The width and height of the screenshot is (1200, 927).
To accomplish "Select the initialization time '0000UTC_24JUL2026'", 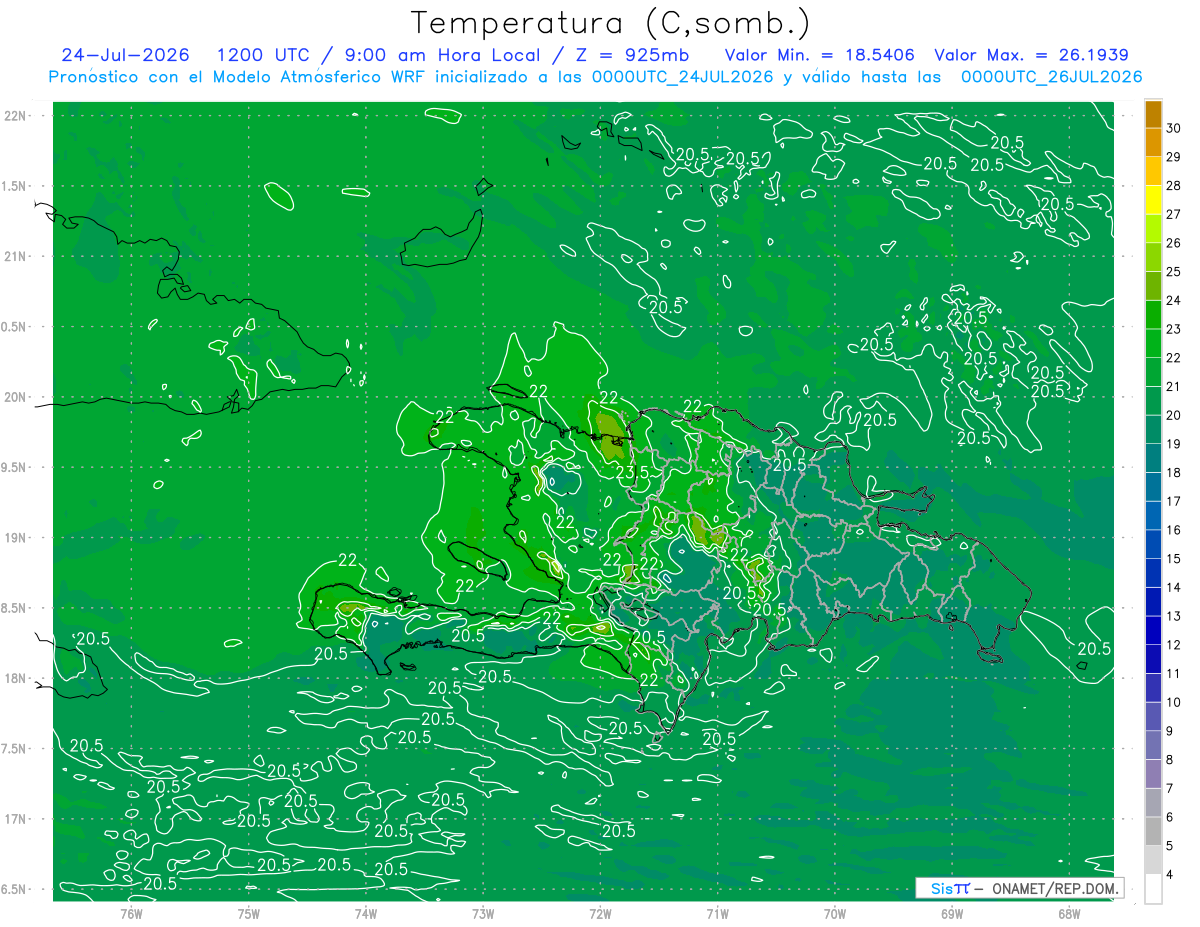I will pyautogui.click(x=683, y=77).
